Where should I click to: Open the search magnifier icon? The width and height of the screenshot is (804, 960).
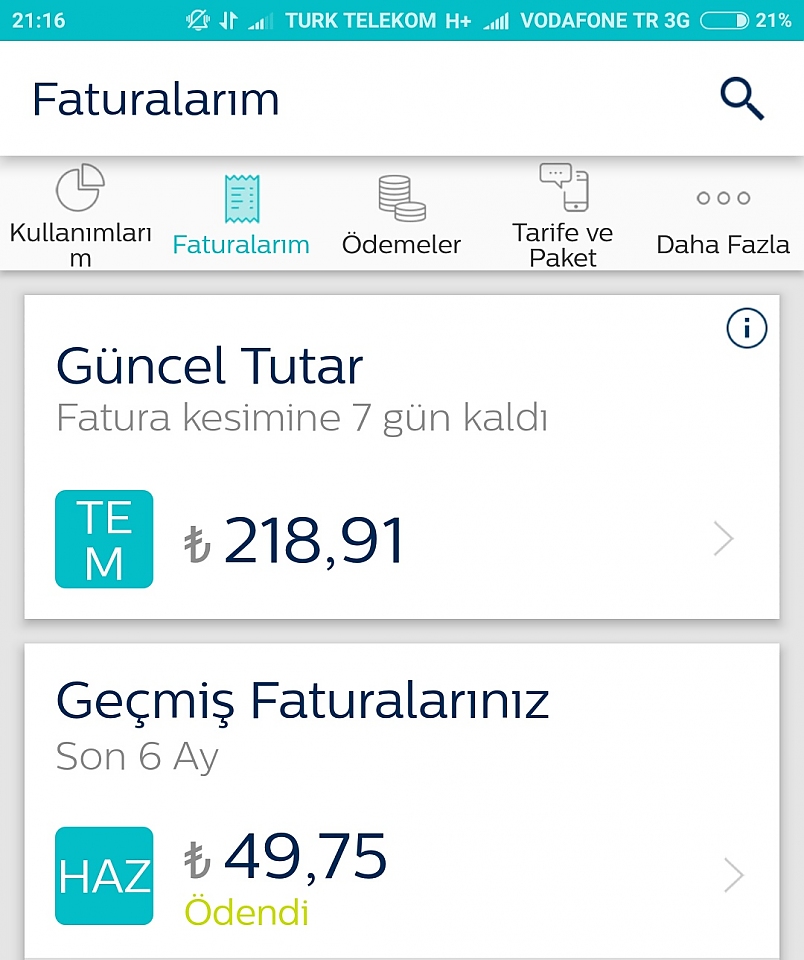[x=742, y=99]
